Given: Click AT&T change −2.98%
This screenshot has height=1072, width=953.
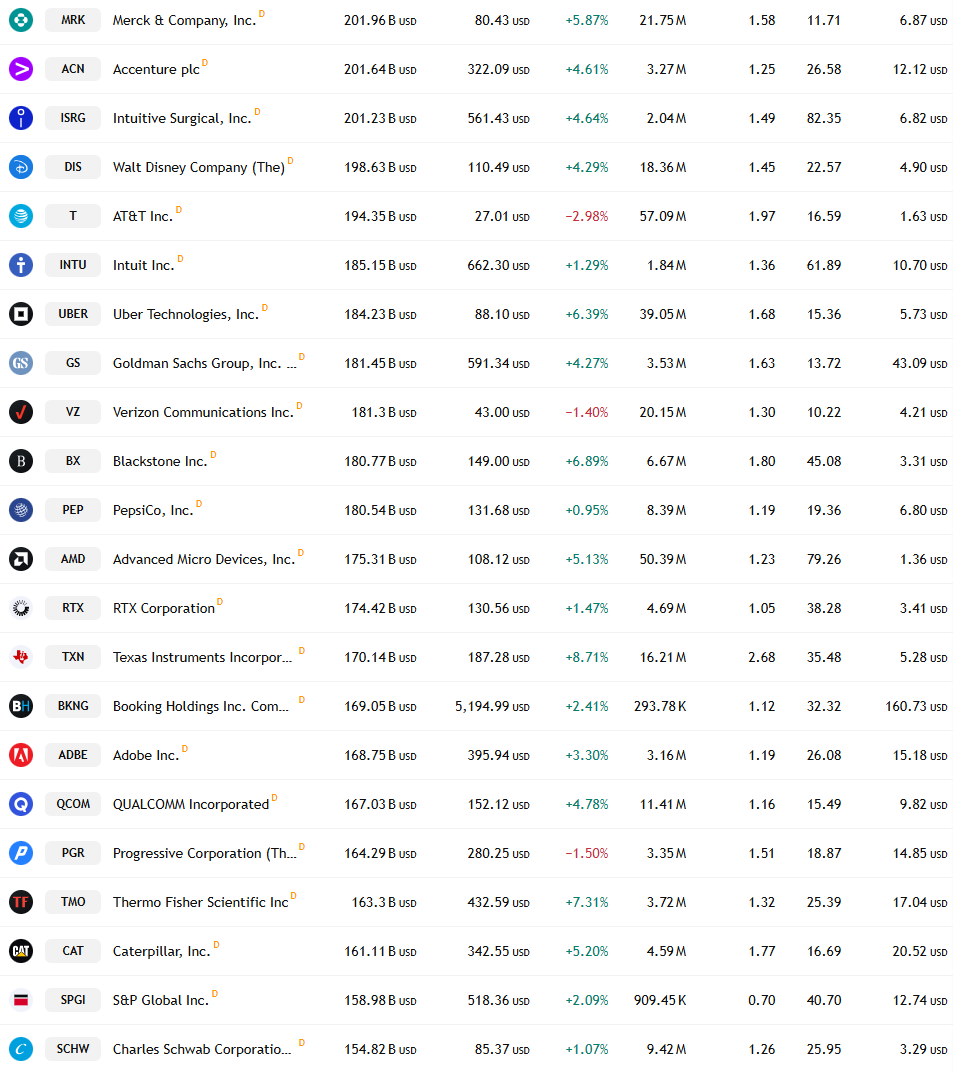Looking at the screenshot, I should pyautogui.click(x=587, y=217).
